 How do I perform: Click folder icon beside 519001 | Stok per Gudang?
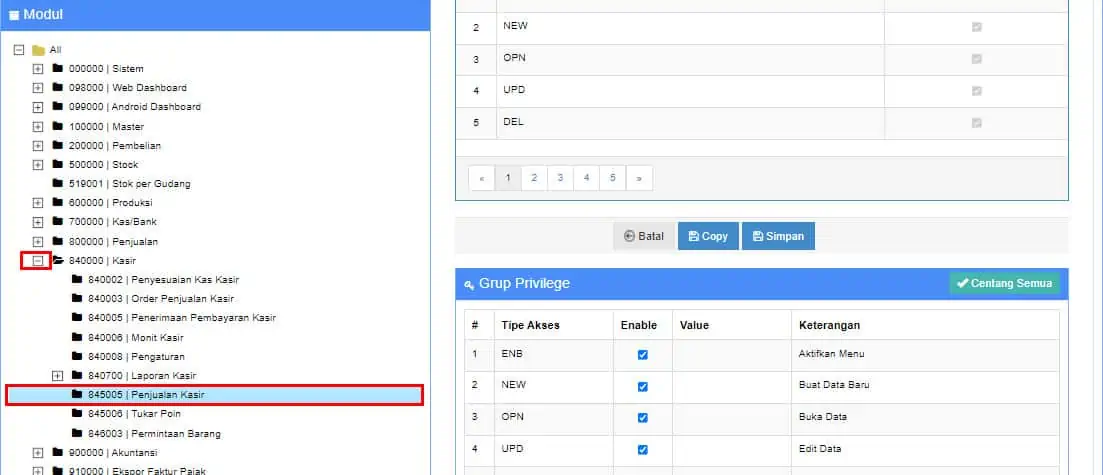tap(57, 184)
